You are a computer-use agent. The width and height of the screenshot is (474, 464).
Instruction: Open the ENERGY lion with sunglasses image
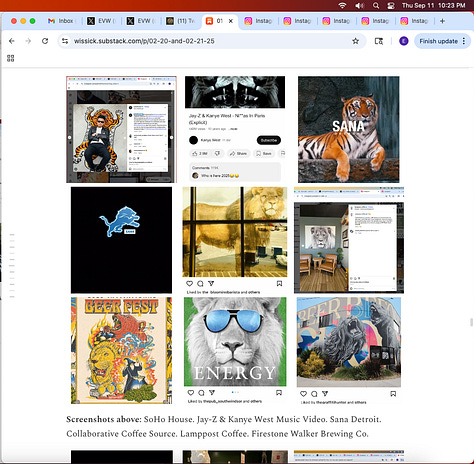coord(235,342)
